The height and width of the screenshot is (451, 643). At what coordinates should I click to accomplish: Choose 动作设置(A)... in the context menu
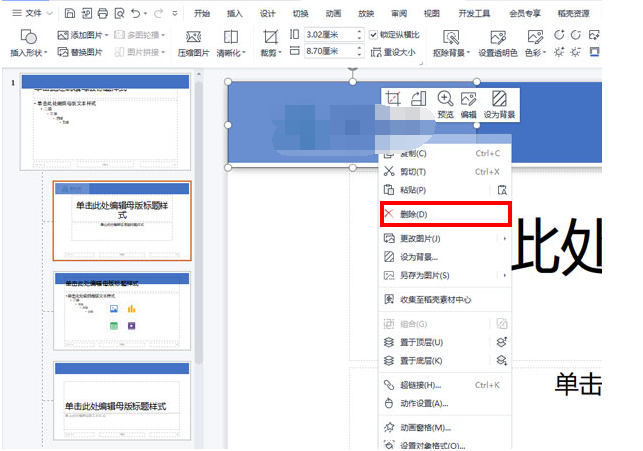coord(445,403)
